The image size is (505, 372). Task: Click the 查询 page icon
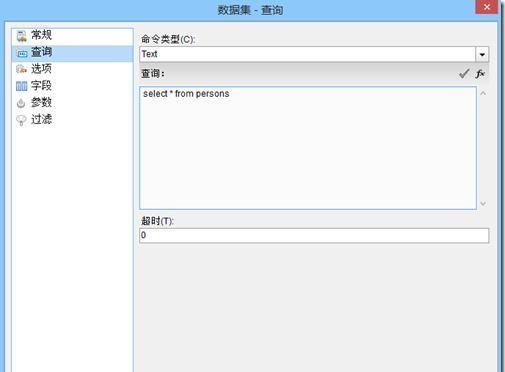22,53
